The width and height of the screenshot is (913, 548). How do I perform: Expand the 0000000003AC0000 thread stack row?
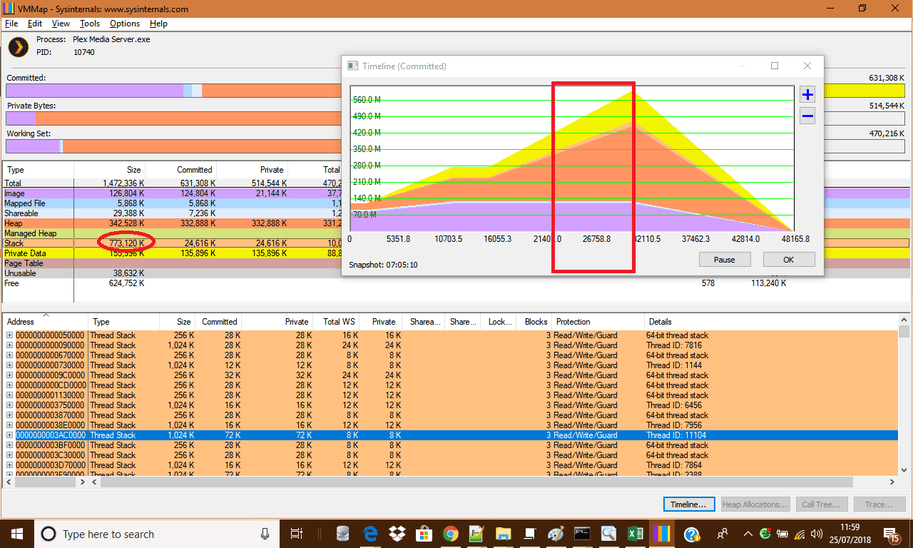click(10, 436)
